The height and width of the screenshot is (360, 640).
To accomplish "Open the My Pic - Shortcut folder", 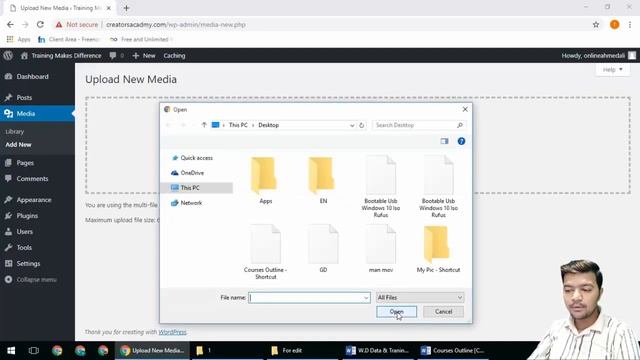I will pos(438,248).
